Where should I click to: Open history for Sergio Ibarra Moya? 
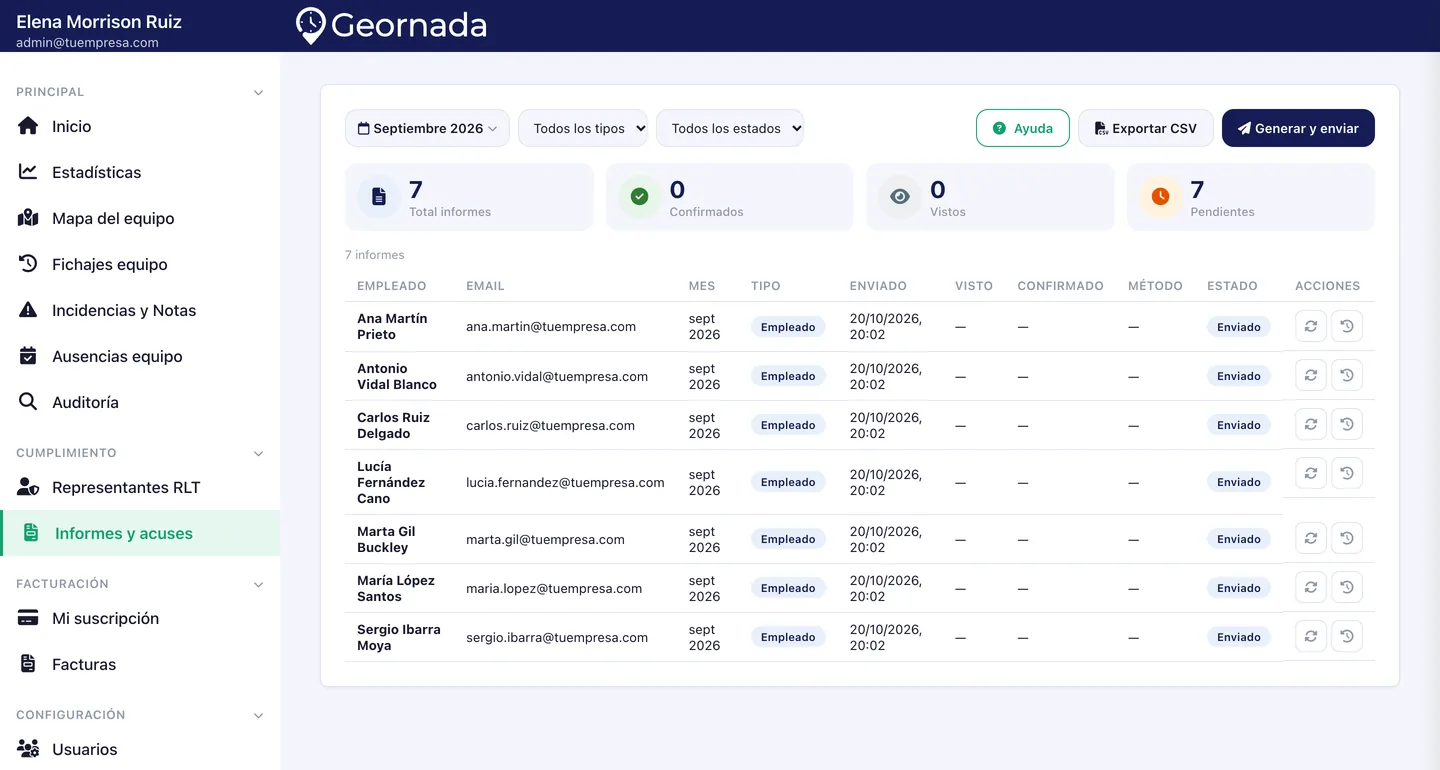(1347, 636)
